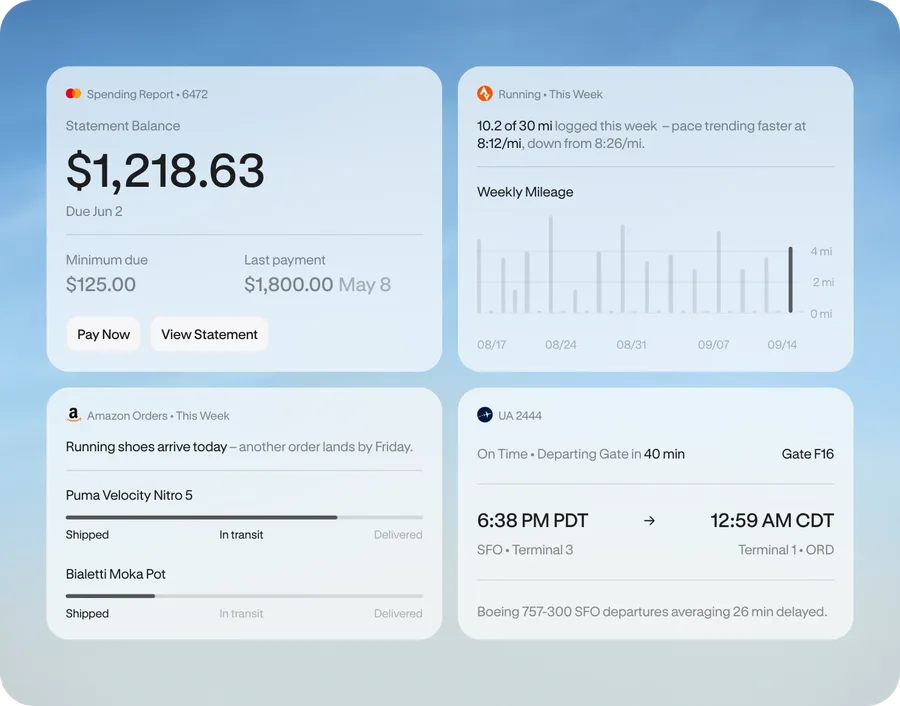
Task: Click the Boeing 757-300 delay note
Action: click(652, 612)
